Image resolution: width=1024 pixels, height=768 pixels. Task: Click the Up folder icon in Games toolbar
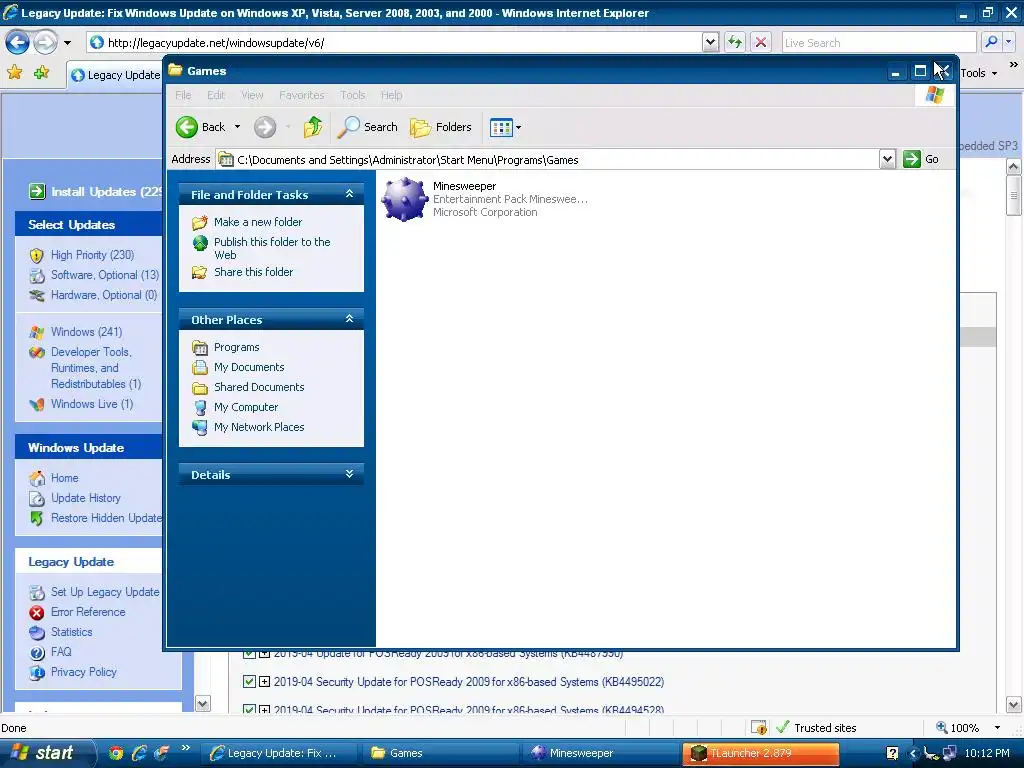click(x=313, y=127)
